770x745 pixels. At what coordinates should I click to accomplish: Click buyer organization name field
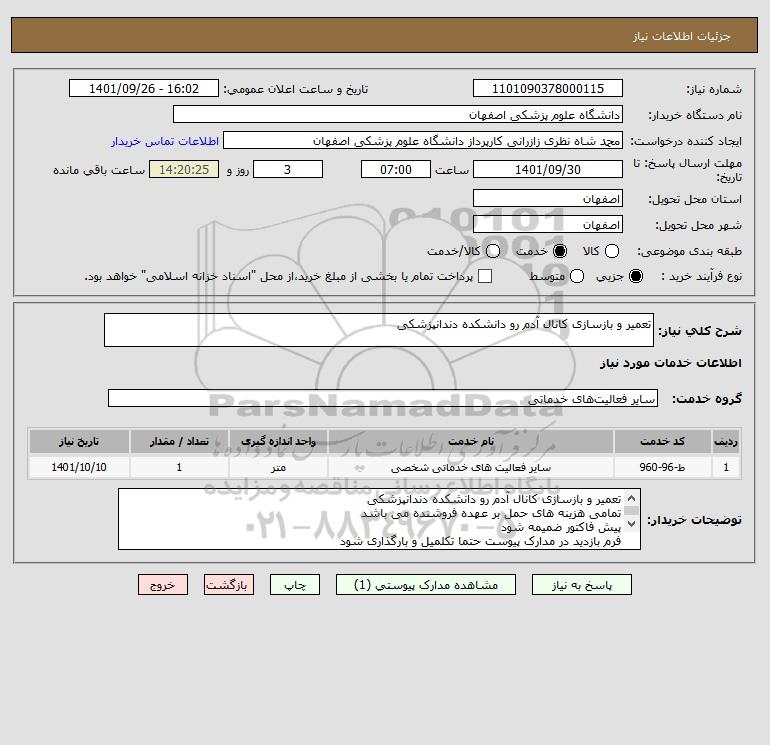(398, 114)
